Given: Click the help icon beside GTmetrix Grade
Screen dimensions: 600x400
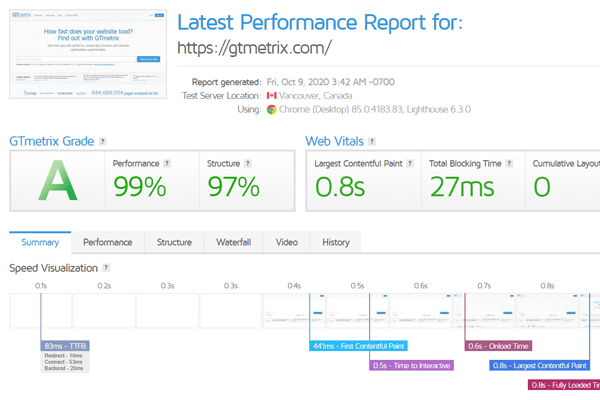Looking at the screenshot, I should [x=103, y=142].
